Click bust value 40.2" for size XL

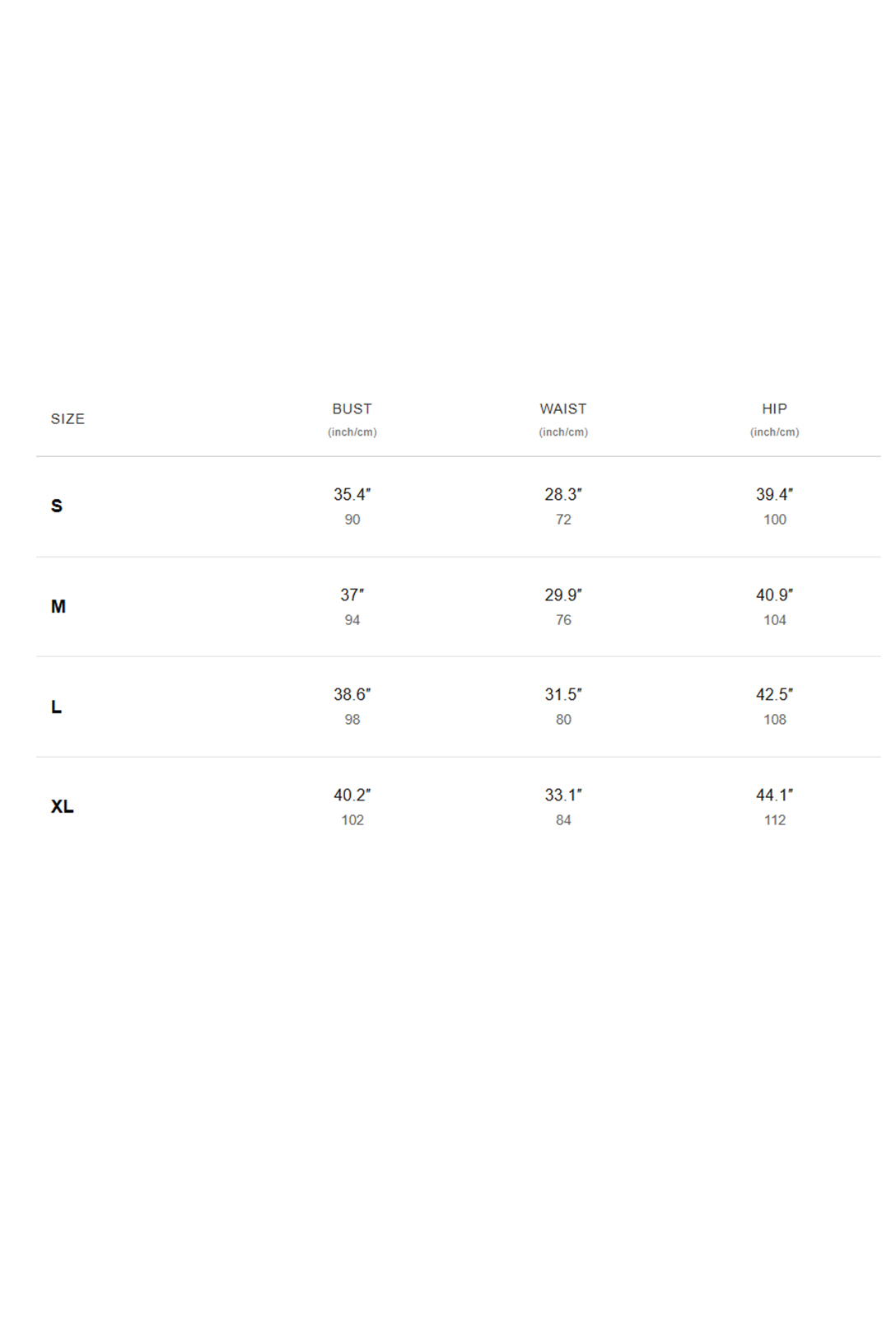(352, 795)
